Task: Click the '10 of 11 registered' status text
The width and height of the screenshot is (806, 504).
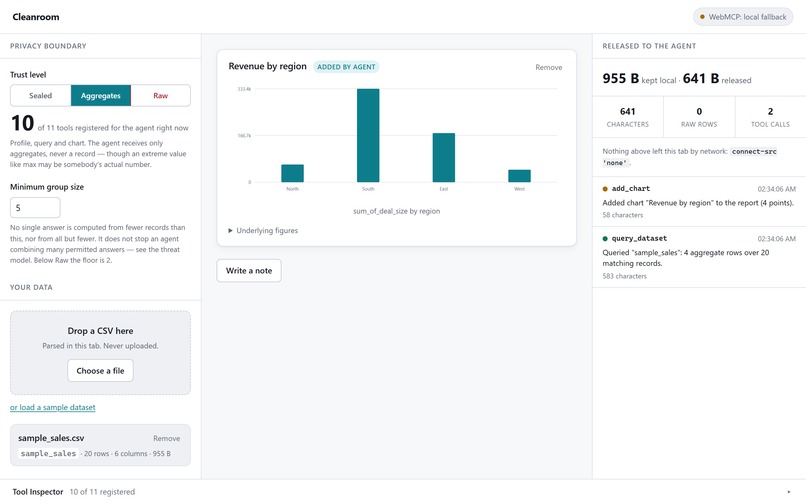Action: click(102, 492)
